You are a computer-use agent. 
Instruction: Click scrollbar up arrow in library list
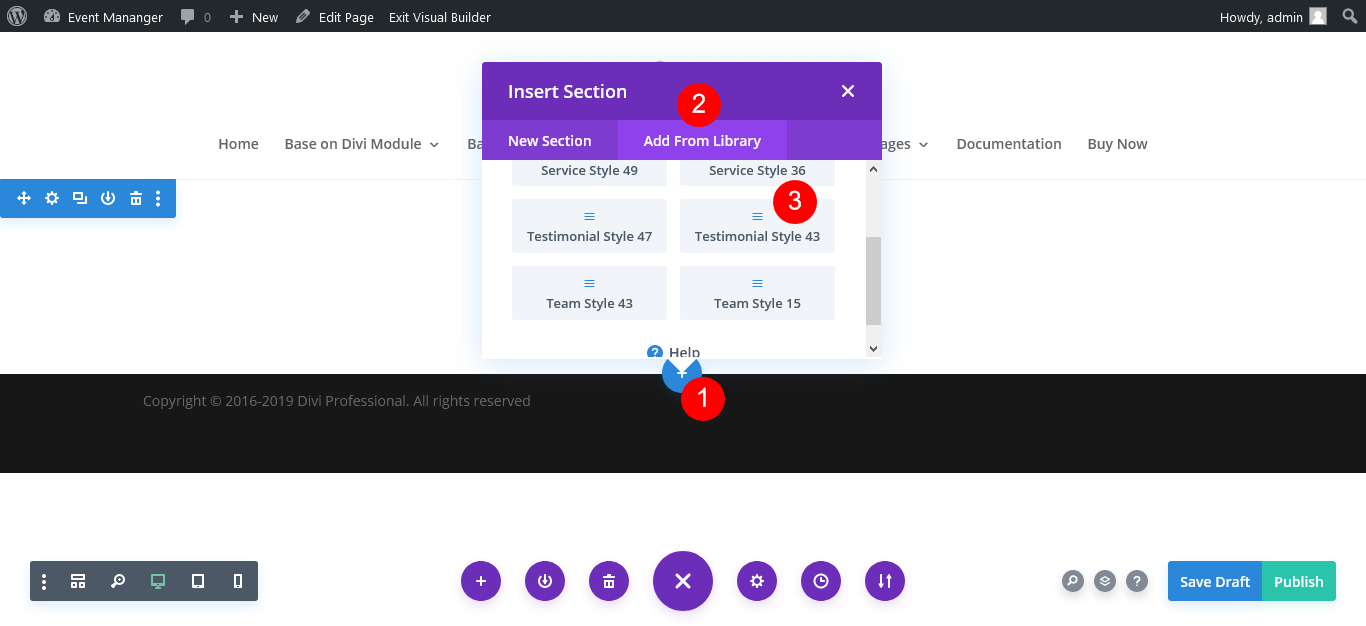coord(873,170)
